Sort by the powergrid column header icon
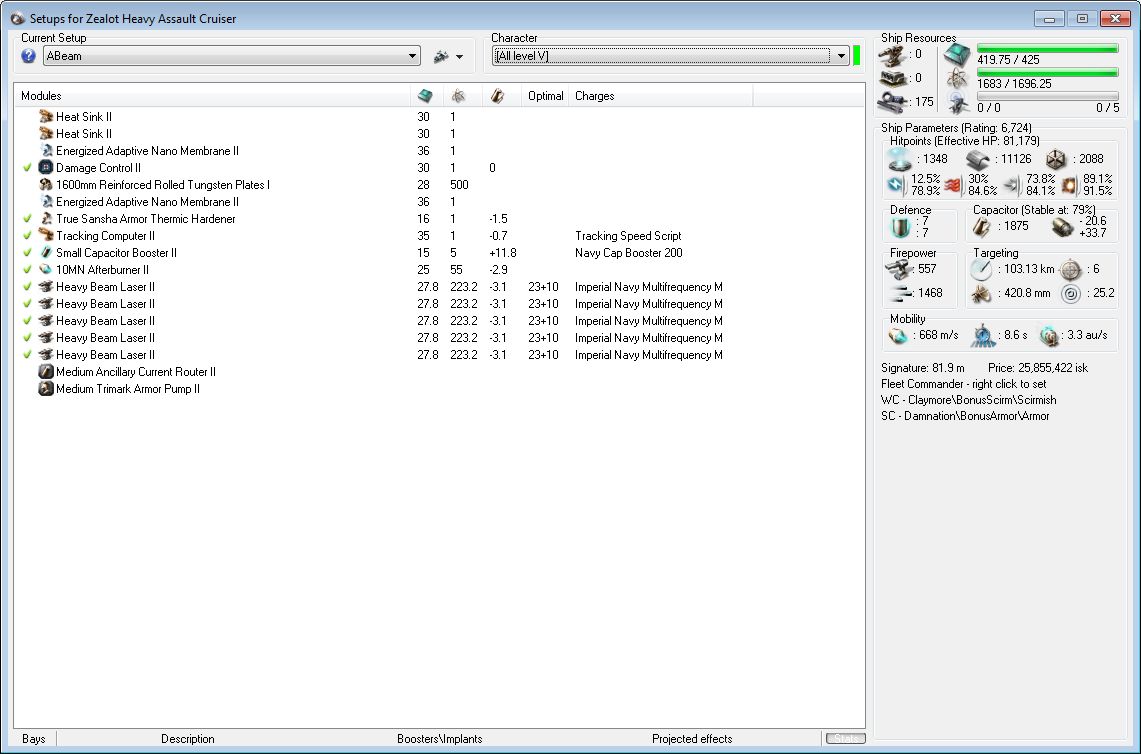 point(458,96)
